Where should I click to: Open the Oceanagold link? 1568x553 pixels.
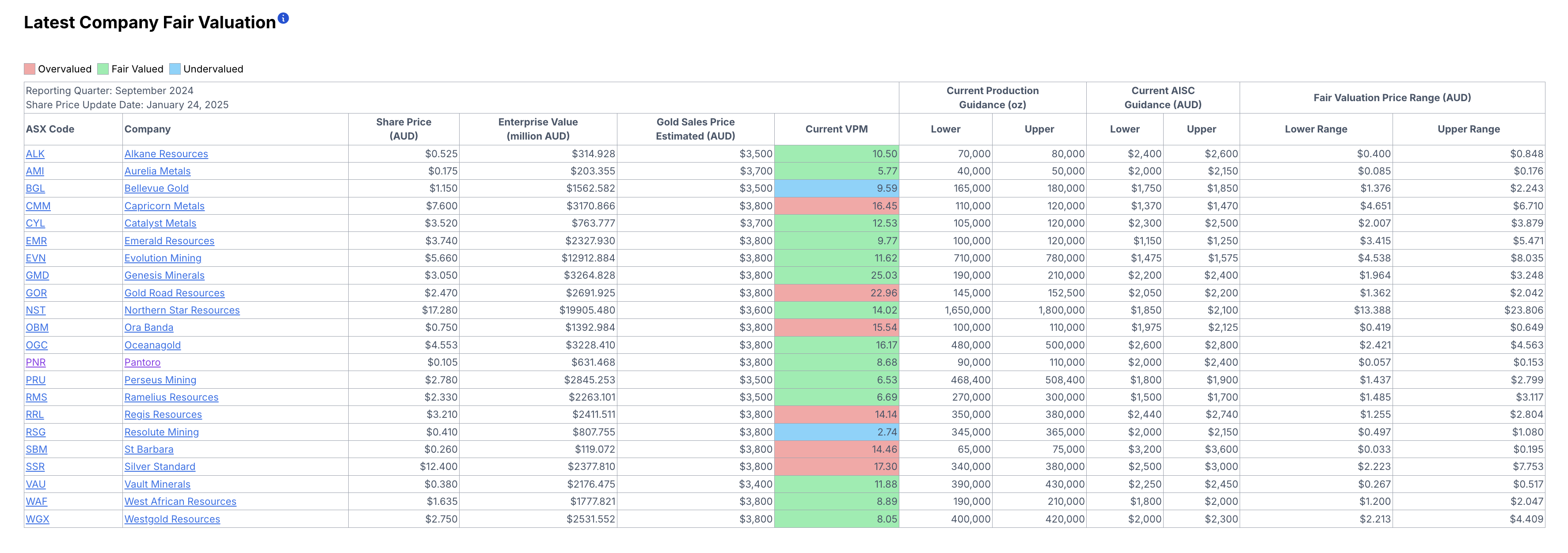click(152, 345)
